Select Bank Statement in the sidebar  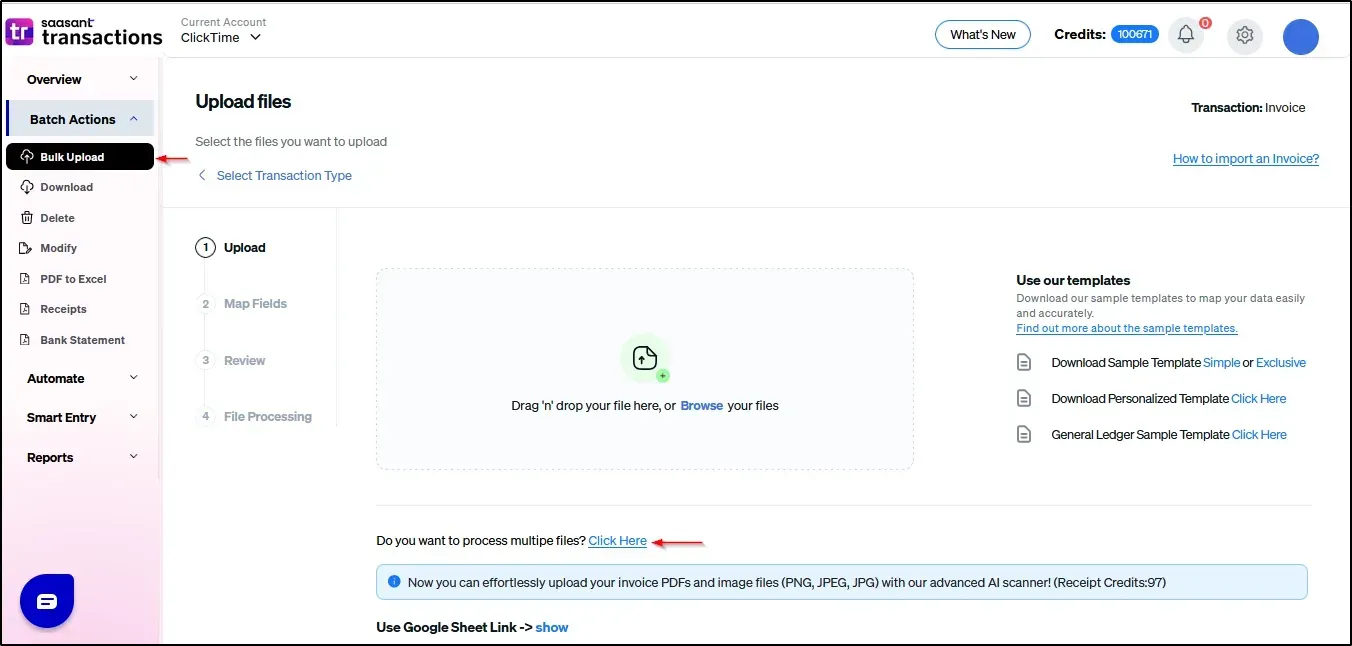pyautogui.click(x=82, y=340)
